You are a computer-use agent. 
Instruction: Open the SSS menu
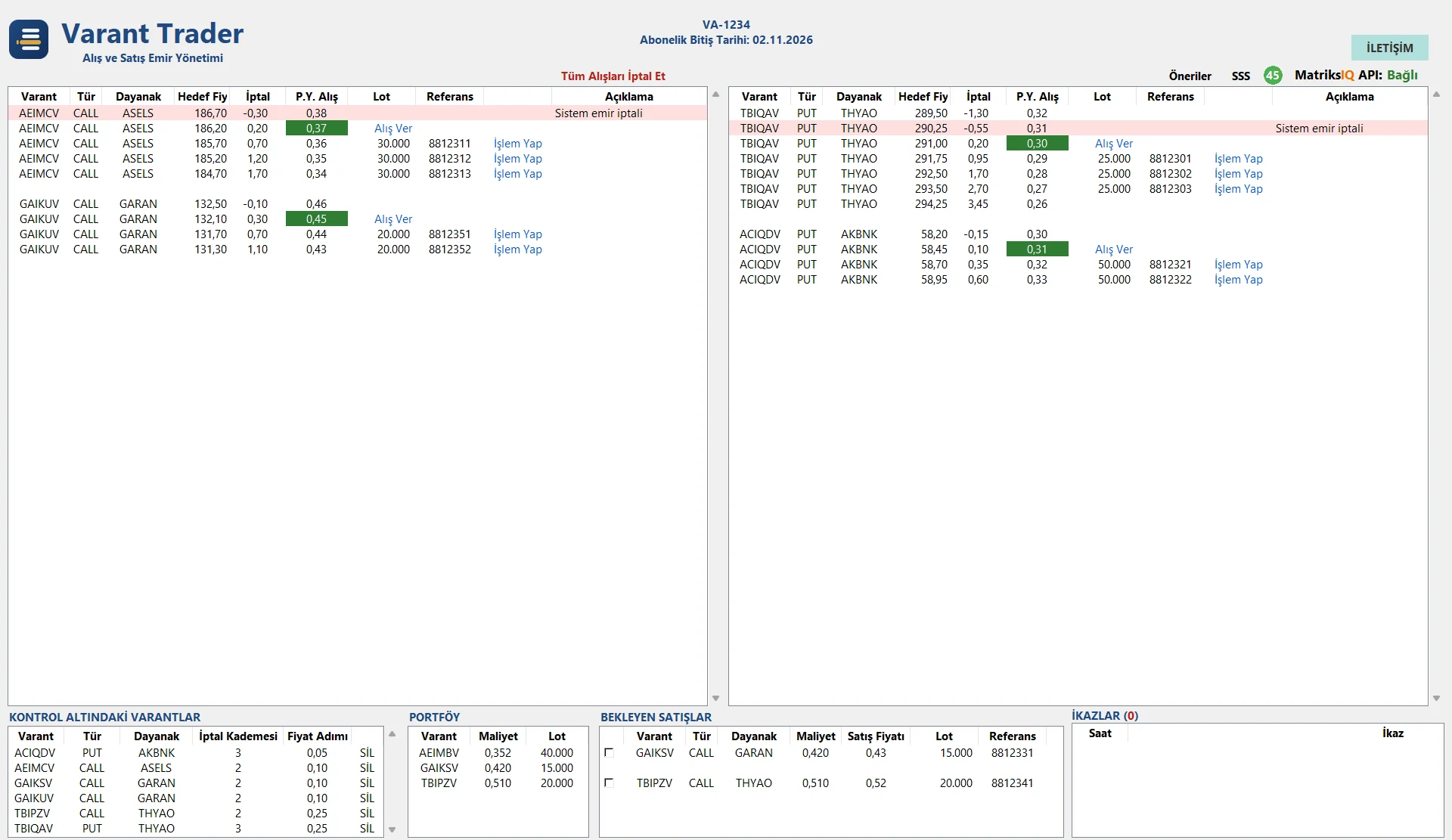pos(1240,76)
